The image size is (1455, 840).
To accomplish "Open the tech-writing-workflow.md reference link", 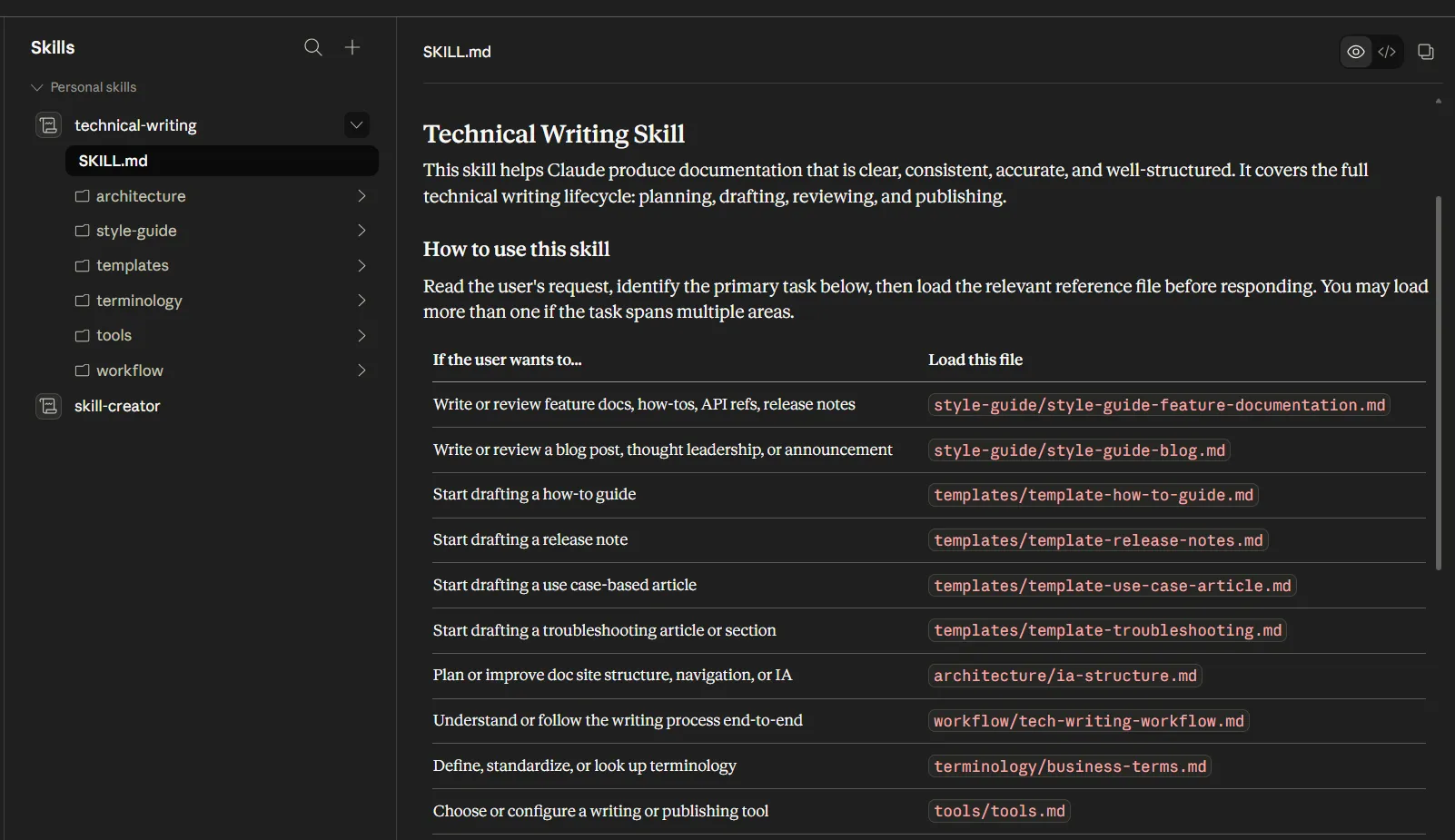I will pos(1088,720).
